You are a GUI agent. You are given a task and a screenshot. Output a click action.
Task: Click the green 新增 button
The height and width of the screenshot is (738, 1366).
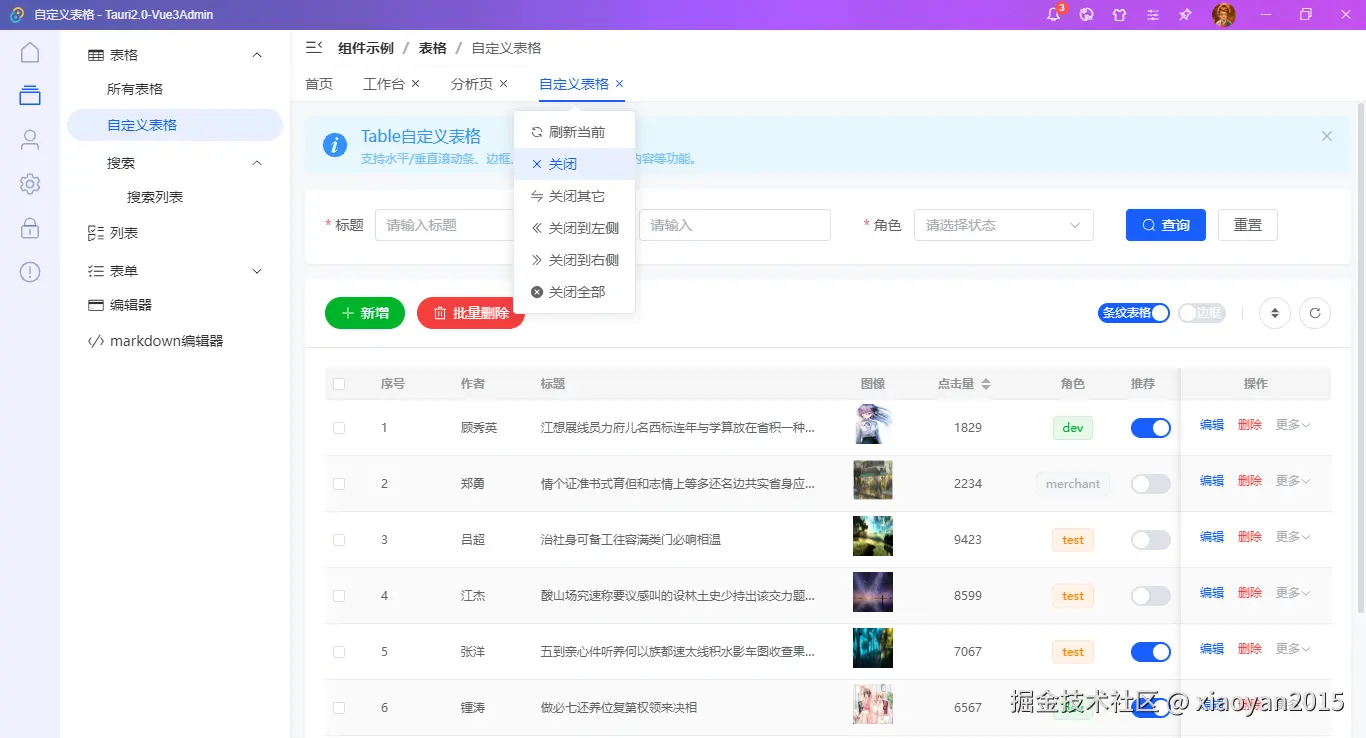pos(364,313)
